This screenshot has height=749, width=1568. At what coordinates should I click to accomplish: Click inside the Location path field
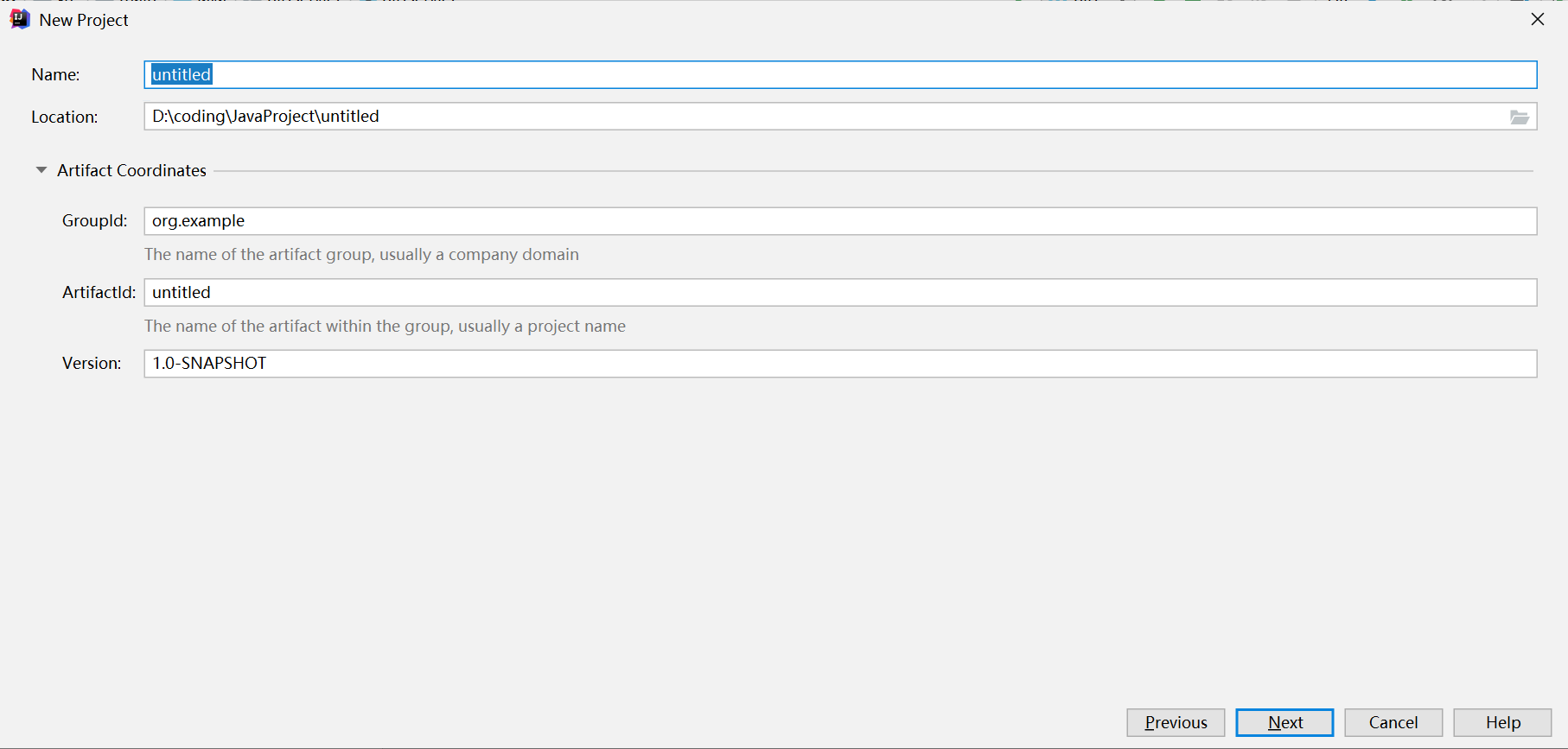point(821,117)
